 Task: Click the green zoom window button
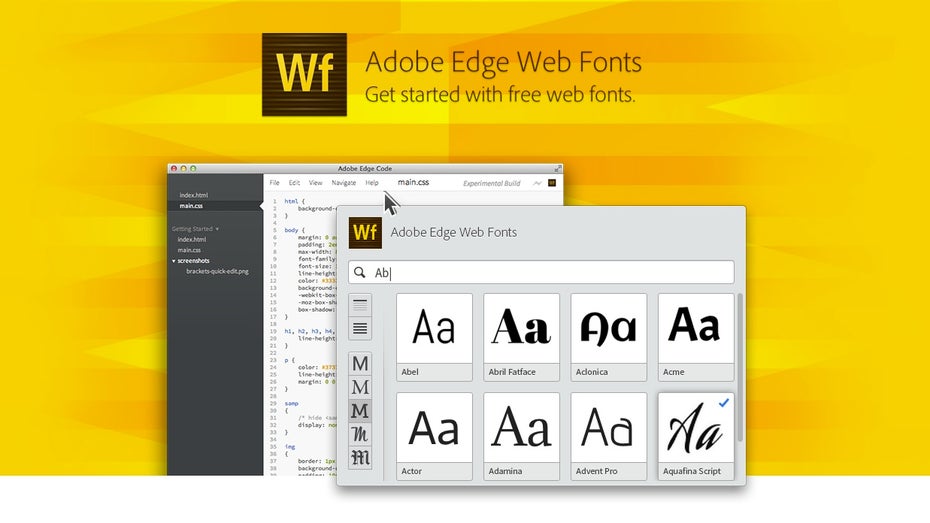pos(193,168)
